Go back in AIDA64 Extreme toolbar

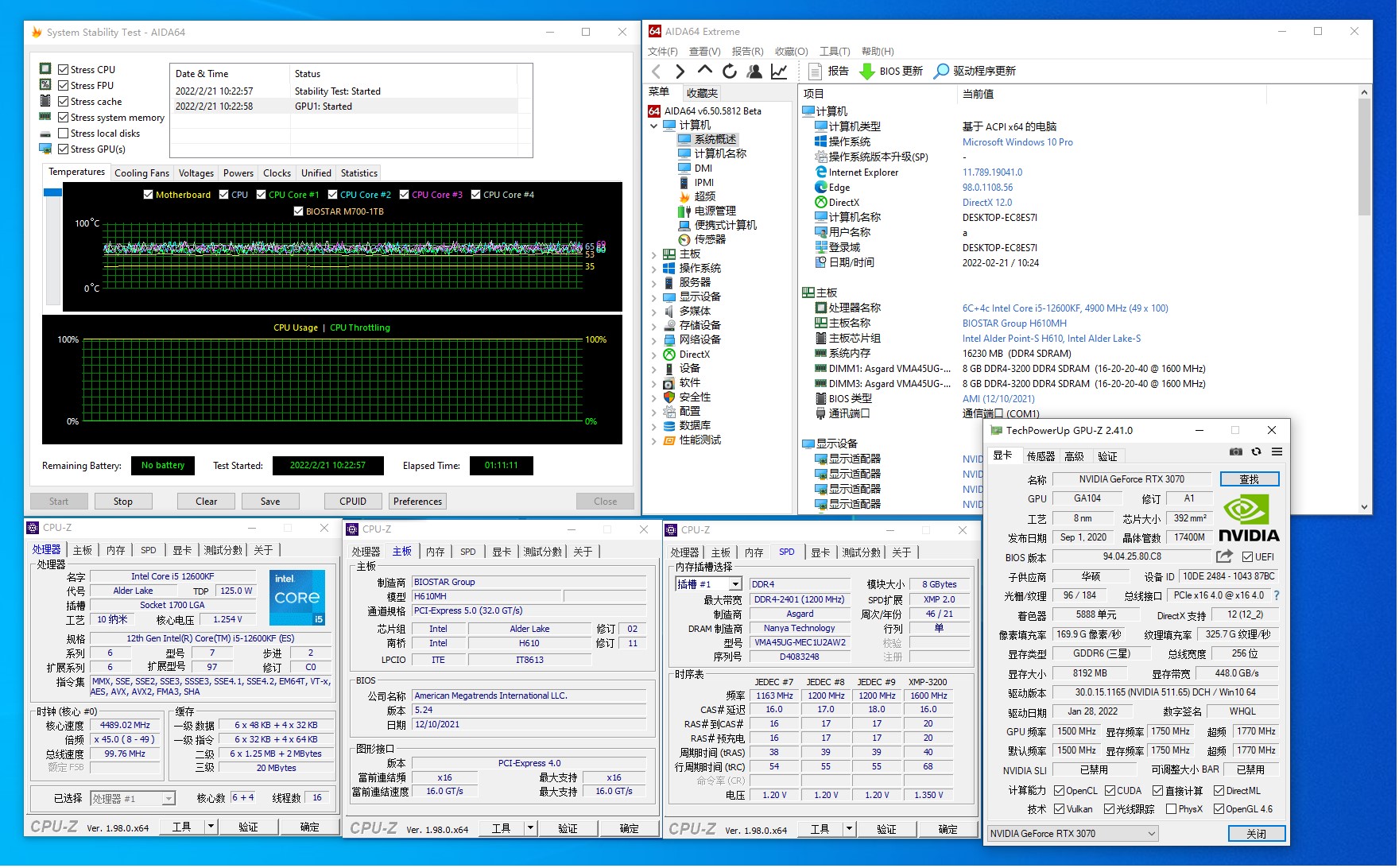[x=656, y=72]
